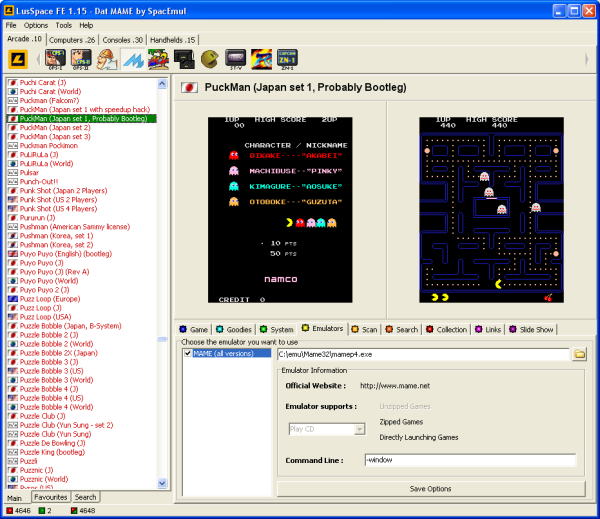600x519 pixels.
Task: Click in the Command Line field
Action: coord(469,461)
